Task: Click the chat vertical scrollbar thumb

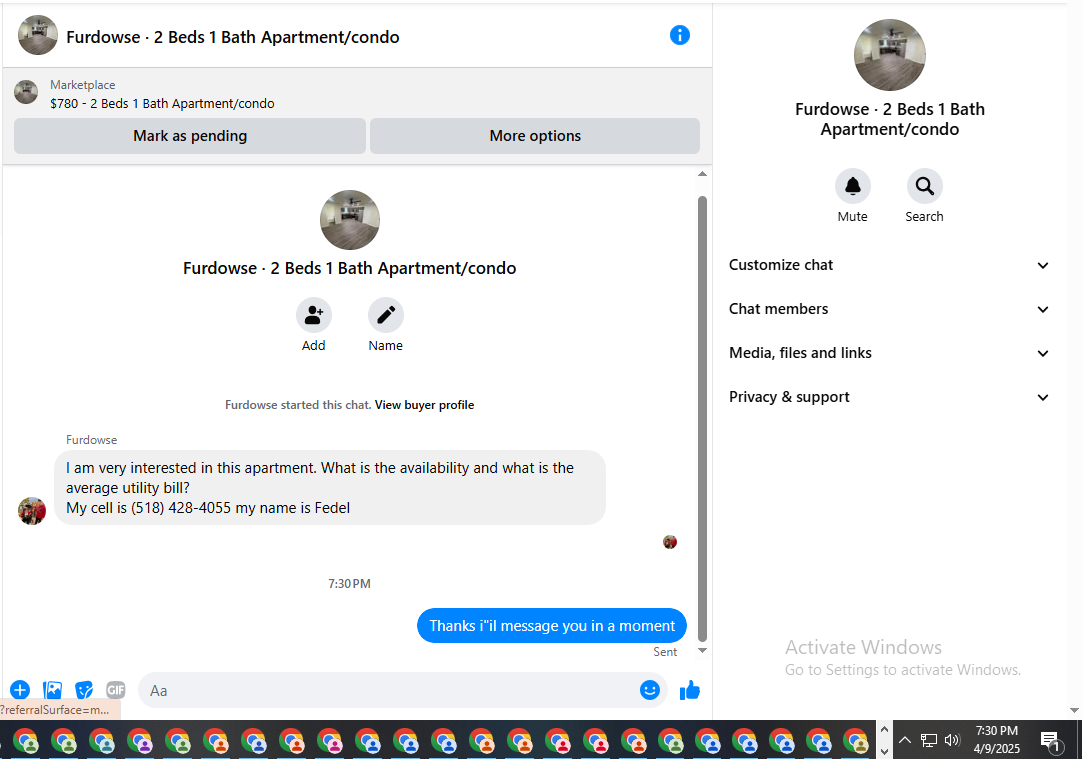Action: coord(702,419)
